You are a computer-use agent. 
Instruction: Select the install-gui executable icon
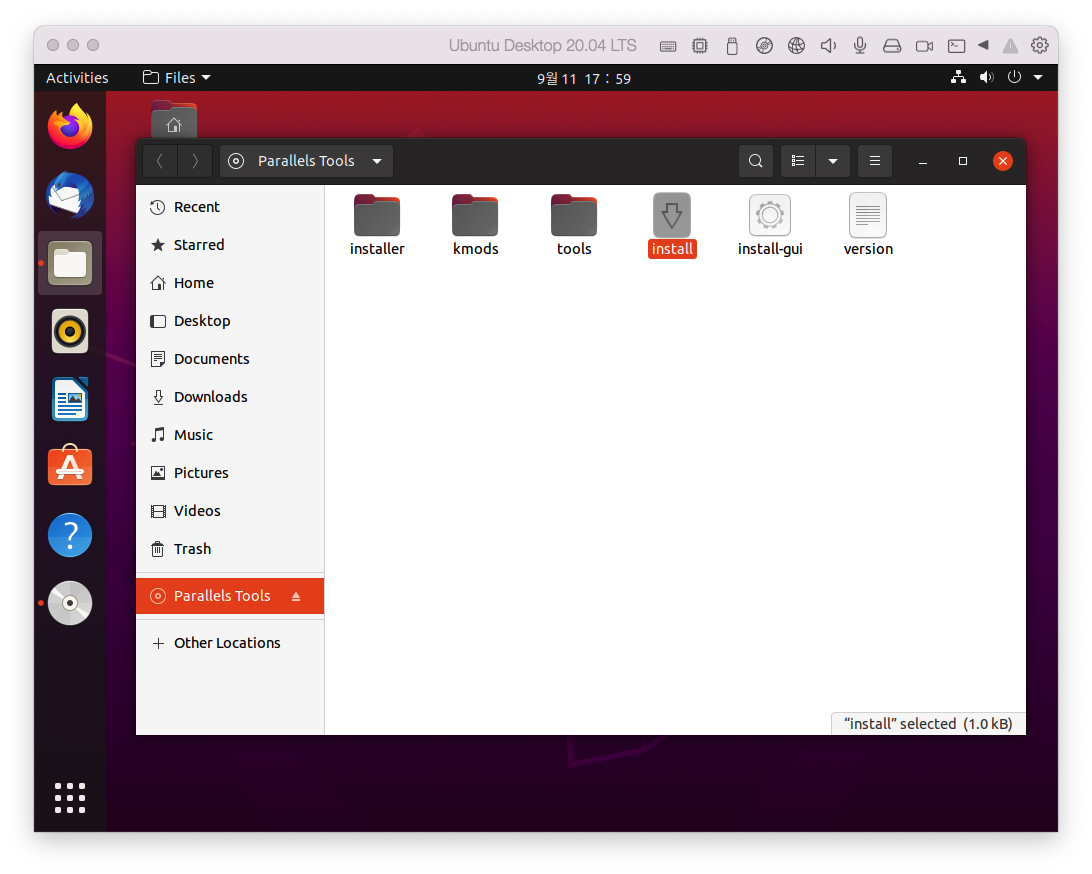click(770, 215)
